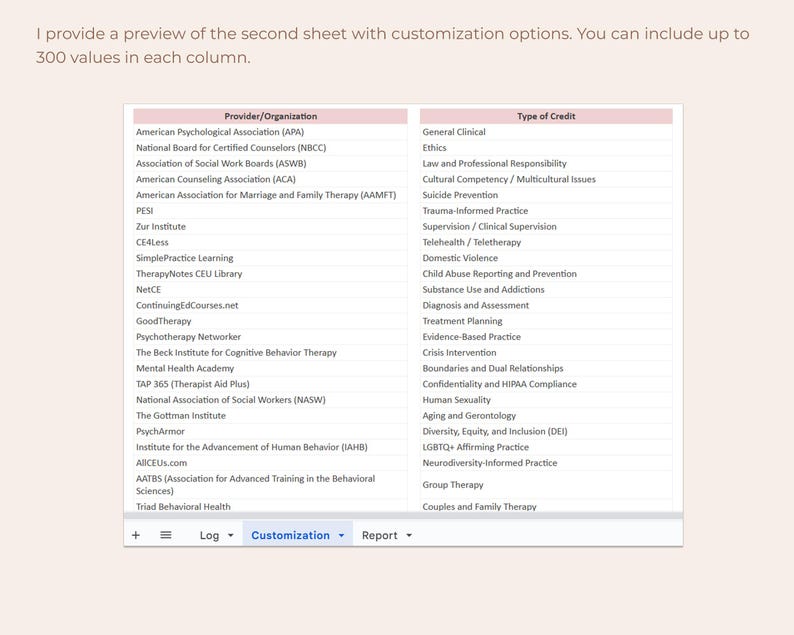This screenshot has height=635, width=794.
Task: Open the Log tab dropdown arrow
Action: [x=231, y=535]
